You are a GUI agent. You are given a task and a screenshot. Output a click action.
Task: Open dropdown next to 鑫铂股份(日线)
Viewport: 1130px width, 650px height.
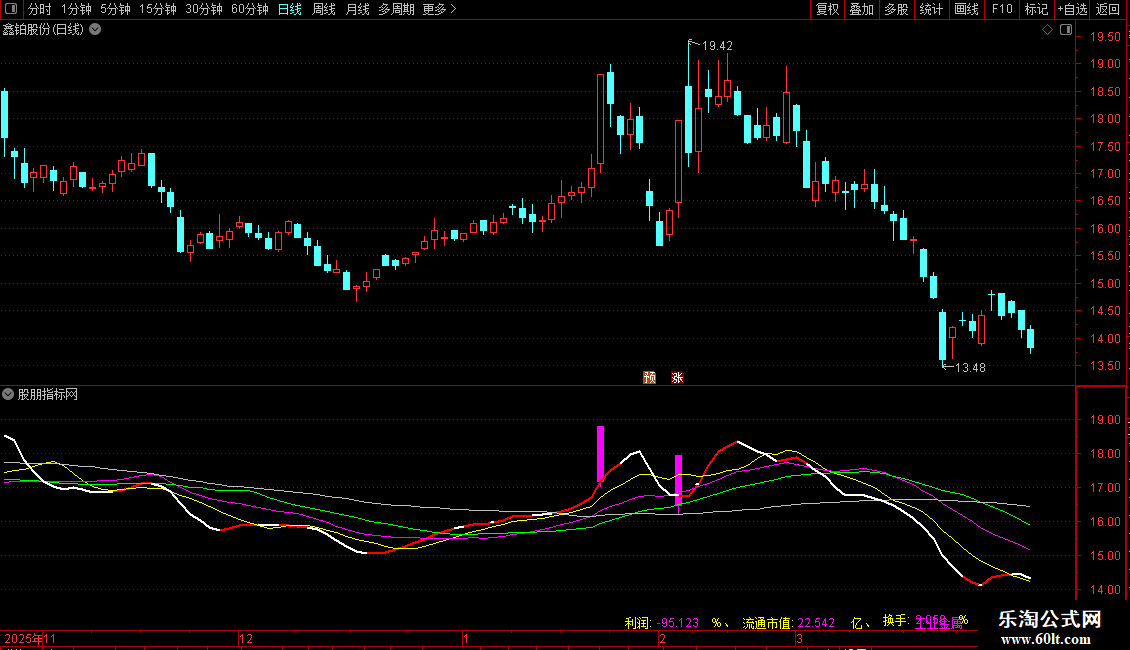pyautogui.click(x=94, y=30)
